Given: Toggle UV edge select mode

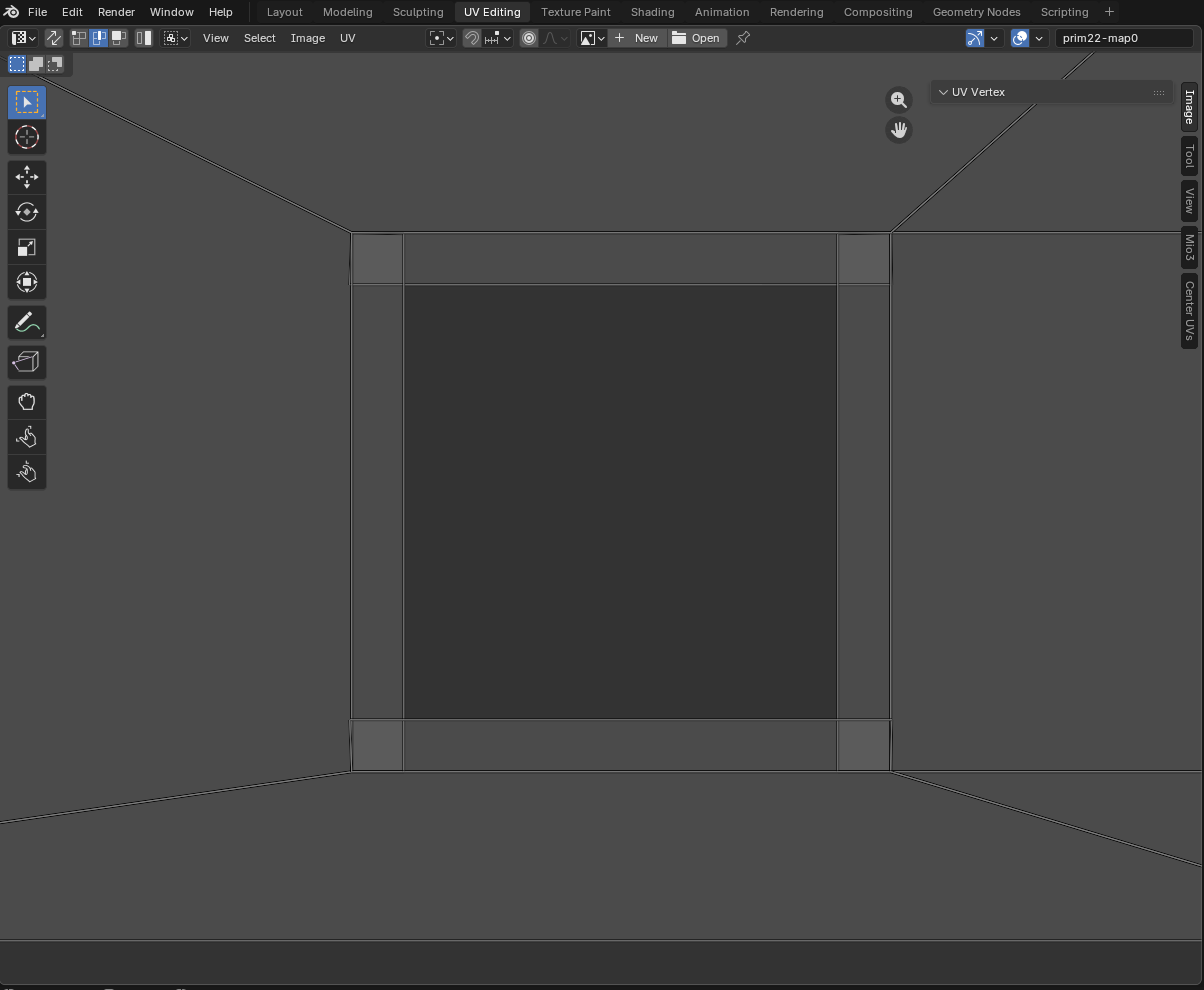Looking at the screenshot, I should coord(99,38).
